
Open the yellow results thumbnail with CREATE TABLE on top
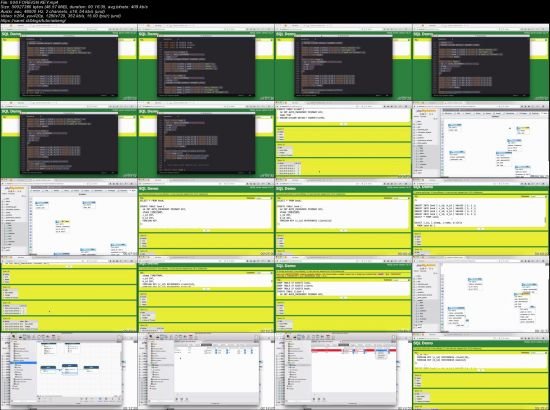343,139
